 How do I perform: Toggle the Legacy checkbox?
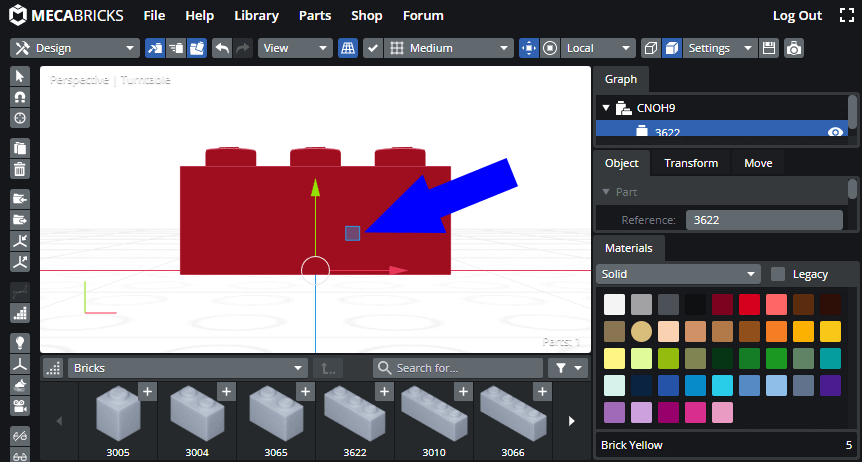778,274
